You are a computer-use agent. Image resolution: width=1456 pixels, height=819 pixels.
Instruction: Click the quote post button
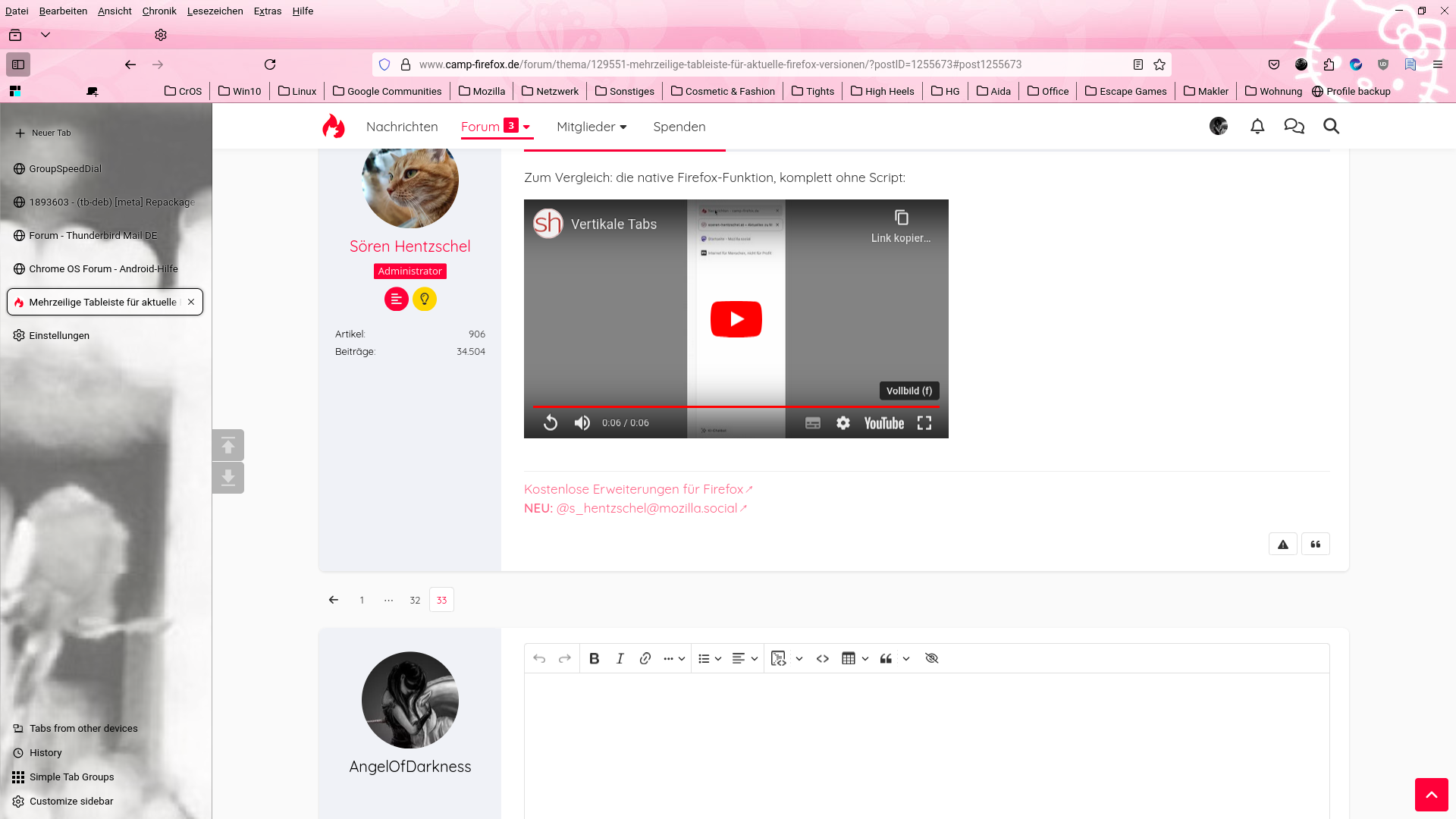click(1316, 544)
